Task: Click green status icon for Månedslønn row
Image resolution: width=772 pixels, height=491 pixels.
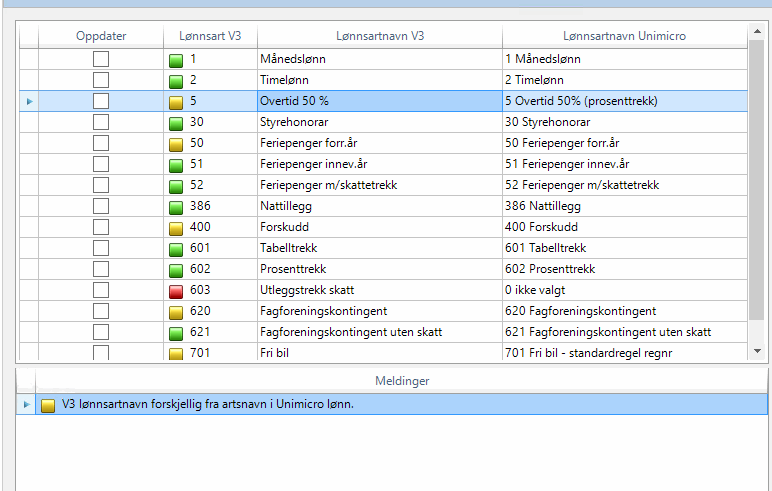Action: pos(176,60)
